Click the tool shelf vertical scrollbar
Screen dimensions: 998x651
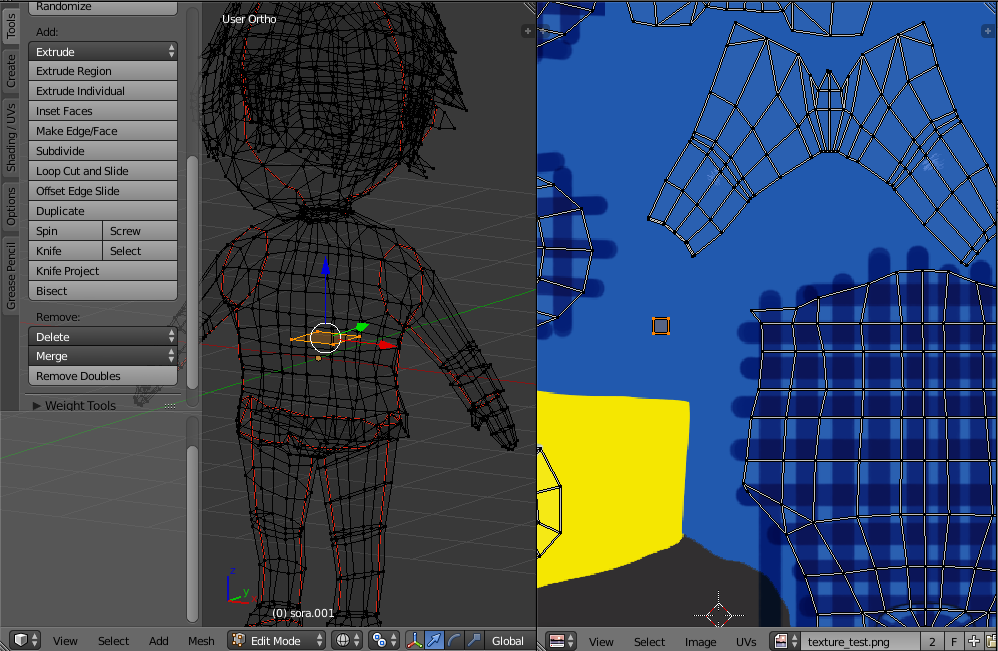(192, 272)
